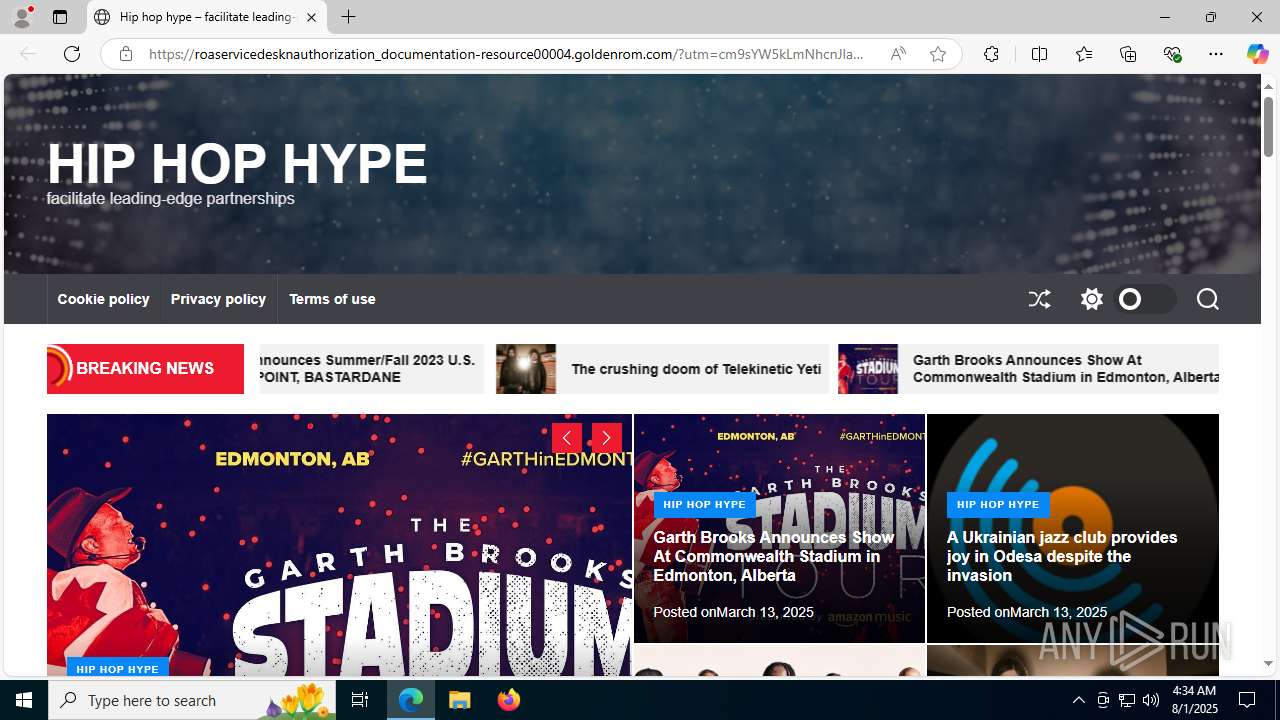Screen dimensions: 1280x720
Task: Show previous slide in carousel
Action: click(x=567, y=438)
